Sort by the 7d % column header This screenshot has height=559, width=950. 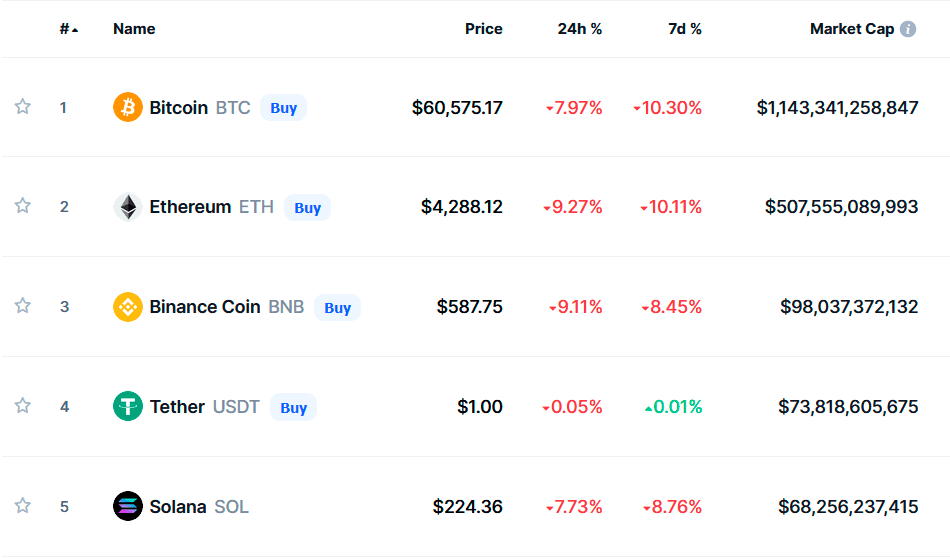pos(685,29)
